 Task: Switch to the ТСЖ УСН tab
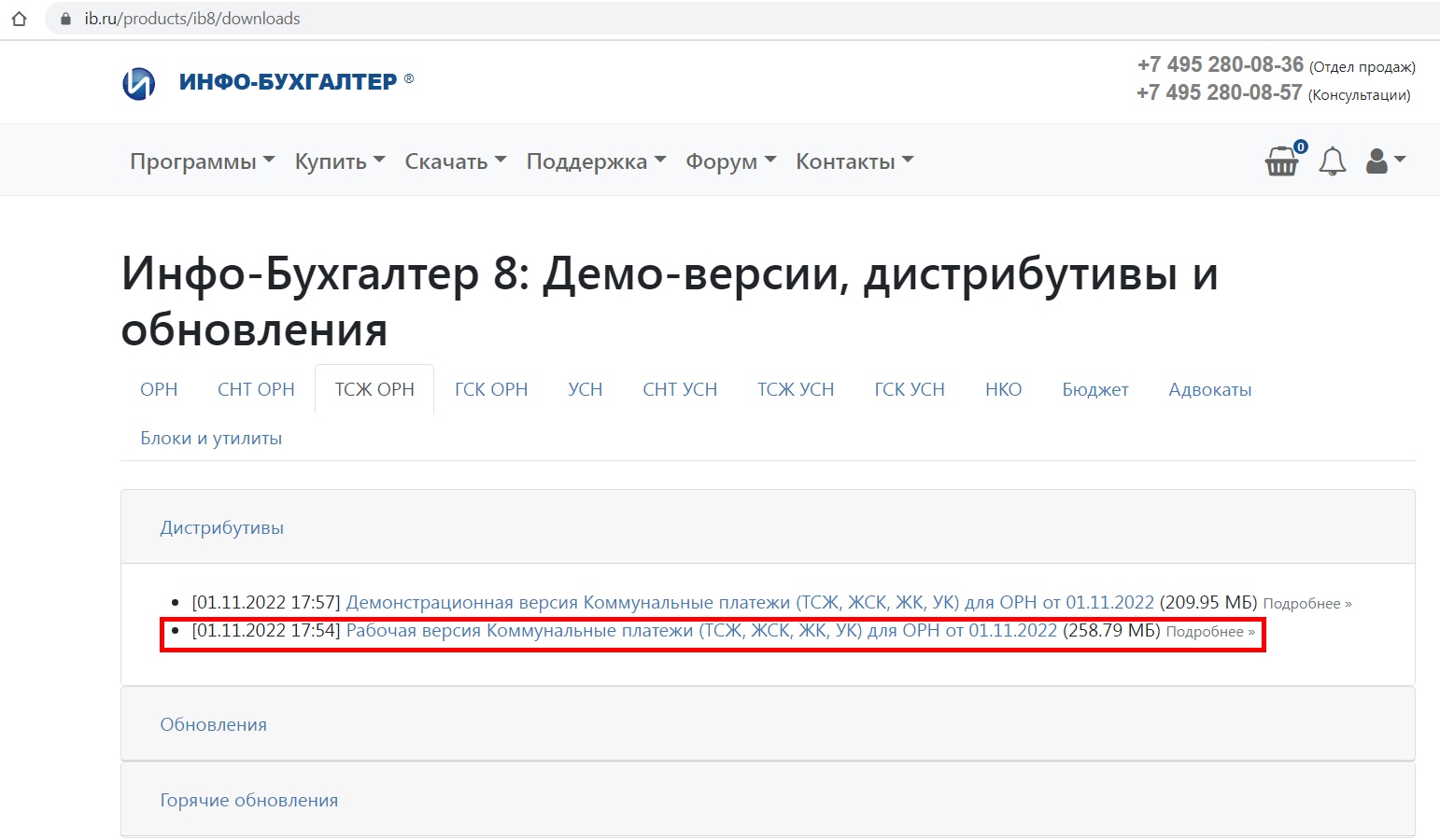pyautogui.click(x=796, y=389)
